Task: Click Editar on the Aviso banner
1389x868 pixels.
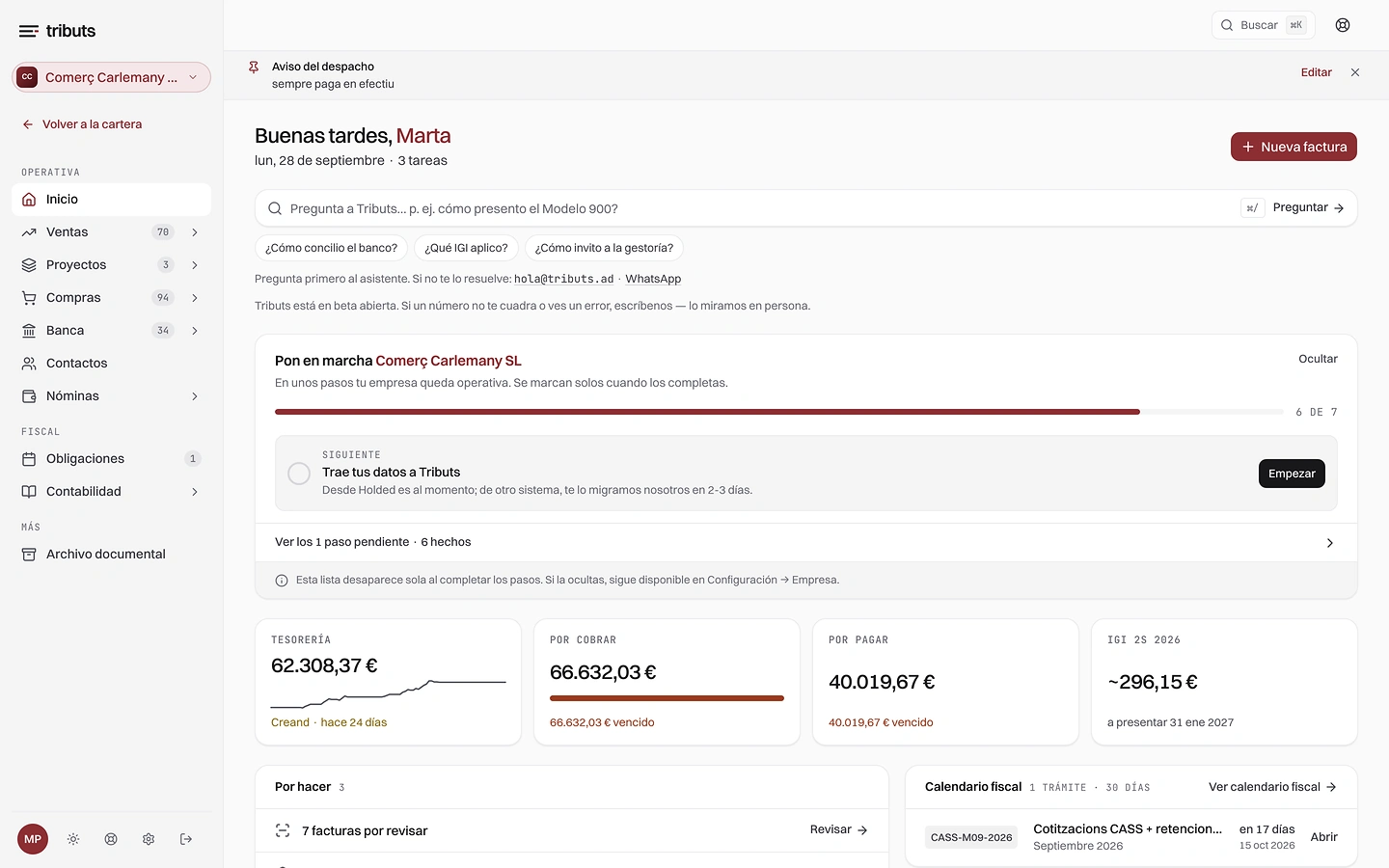Action: (x=1316, y=72)
